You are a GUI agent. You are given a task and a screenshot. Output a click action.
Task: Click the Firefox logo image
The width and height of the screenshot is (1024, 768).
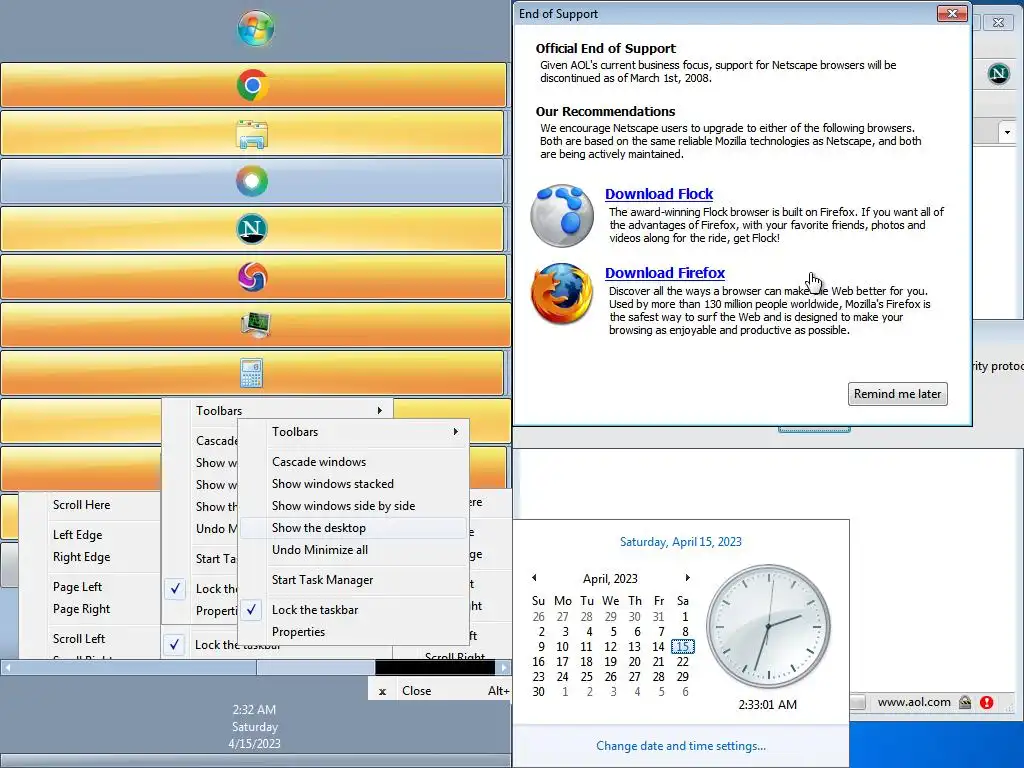562,294
